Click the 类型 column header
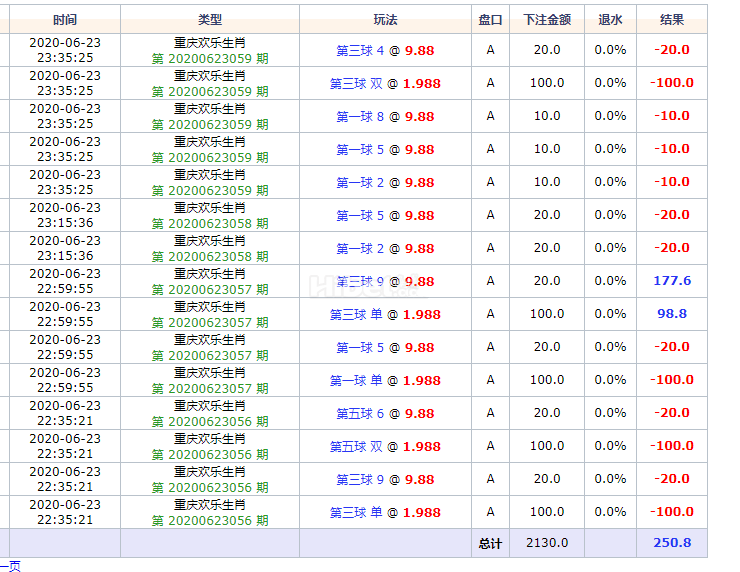This screenshot has height=572, width=740. [210, 20]
